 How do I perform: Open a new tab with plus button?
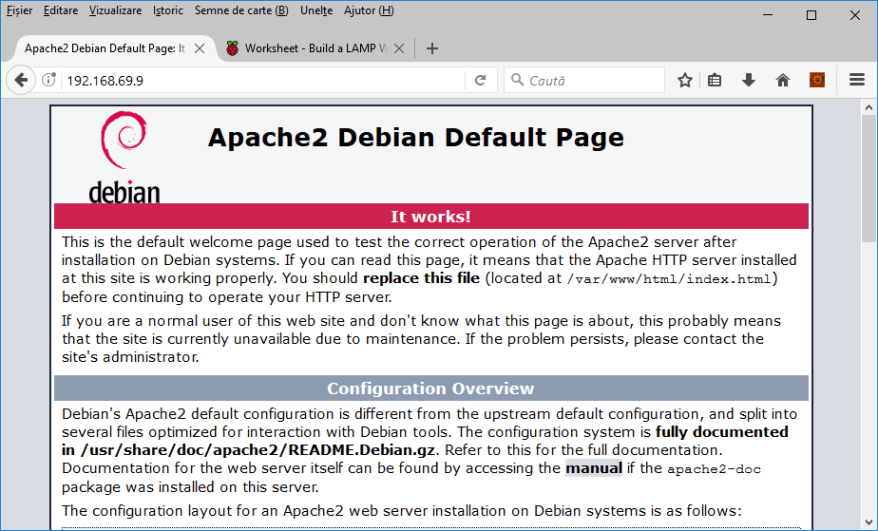pos(432,49)
